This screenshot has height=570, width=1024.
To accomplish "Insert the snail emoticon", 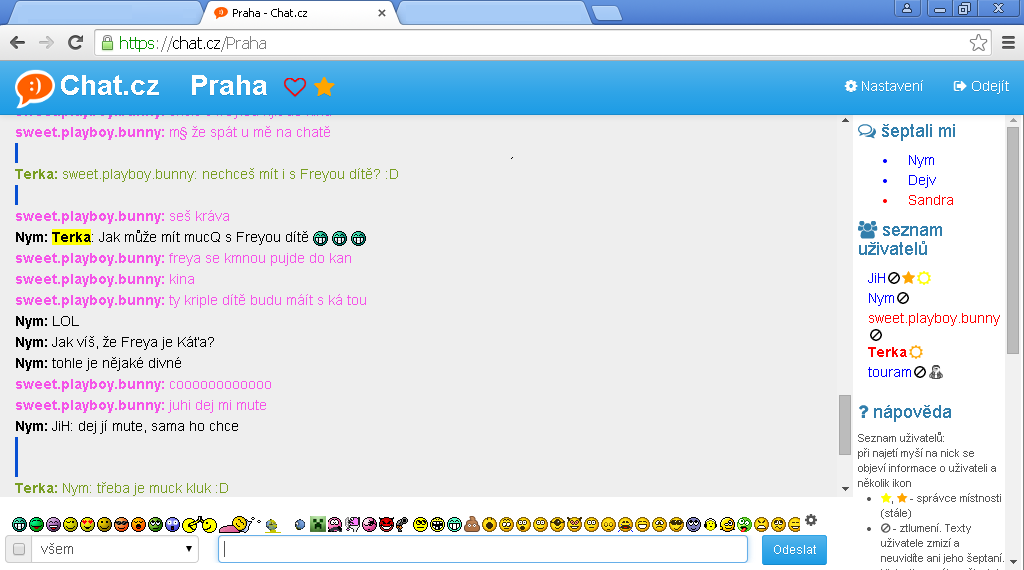I will pyautogui.click(x=240, y=523).
